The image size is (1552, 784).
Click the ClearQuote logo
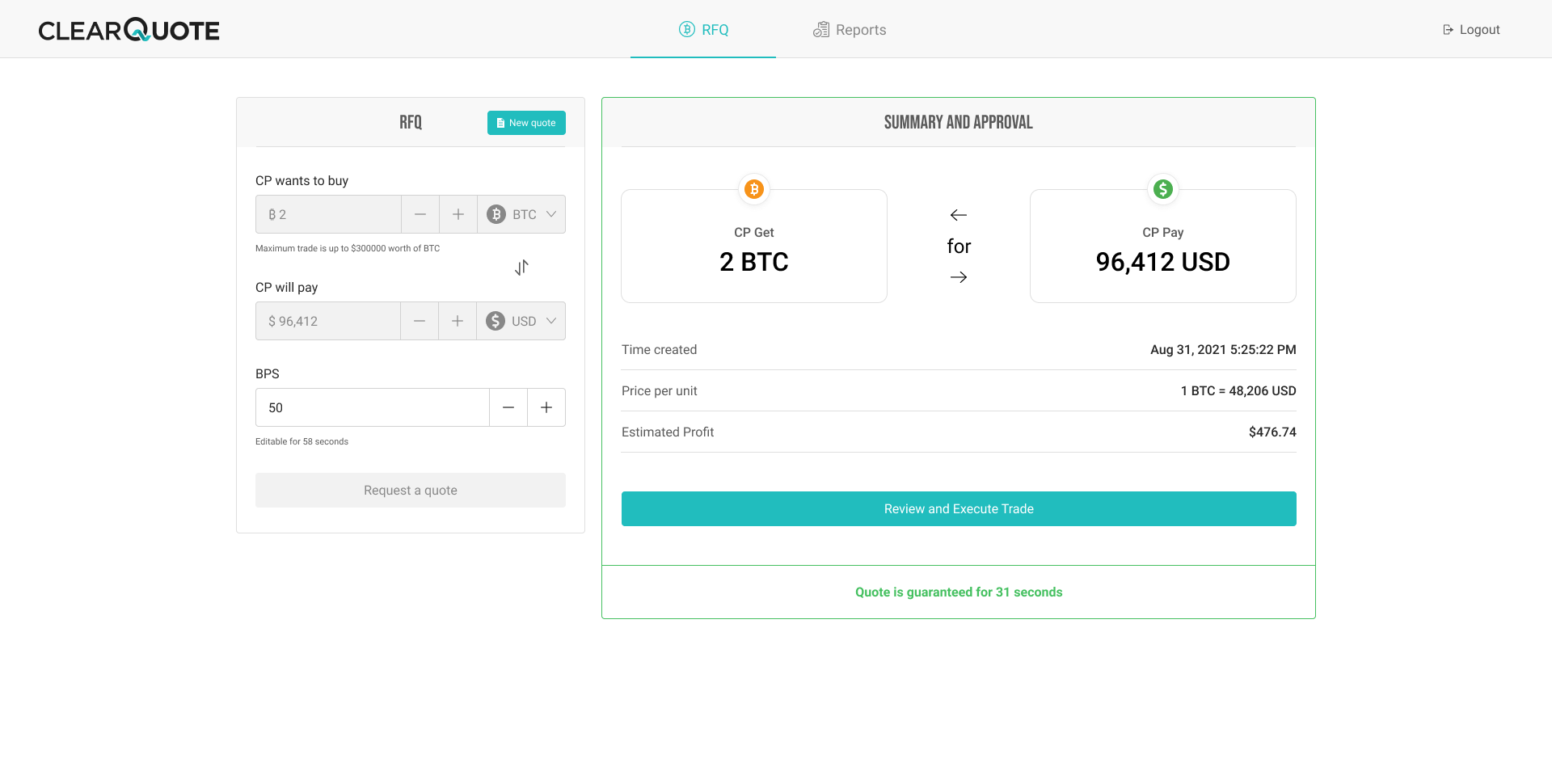click(x=129, y=30)
